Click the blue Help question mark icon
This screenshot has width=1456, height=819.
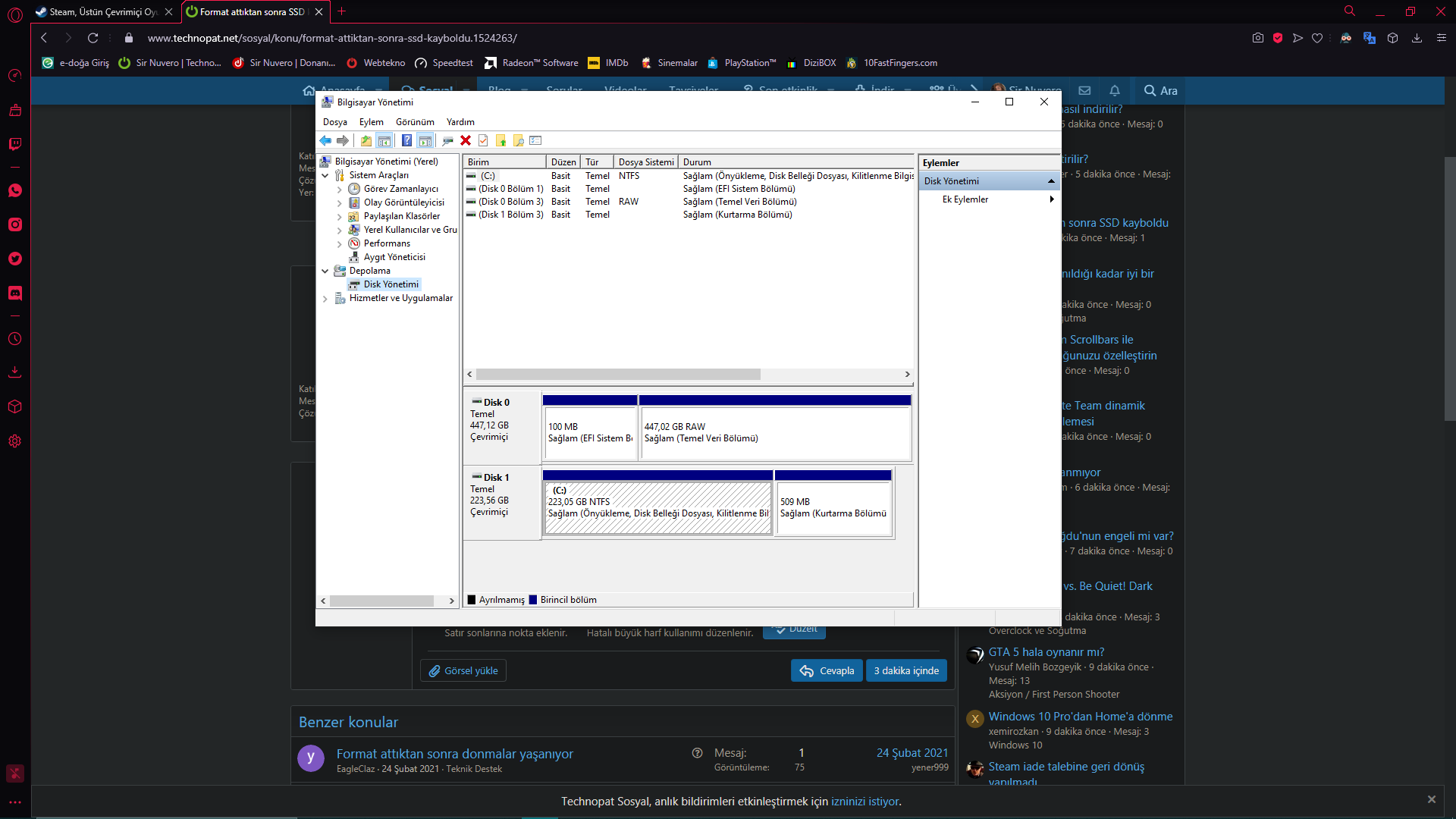click(406, 140)
